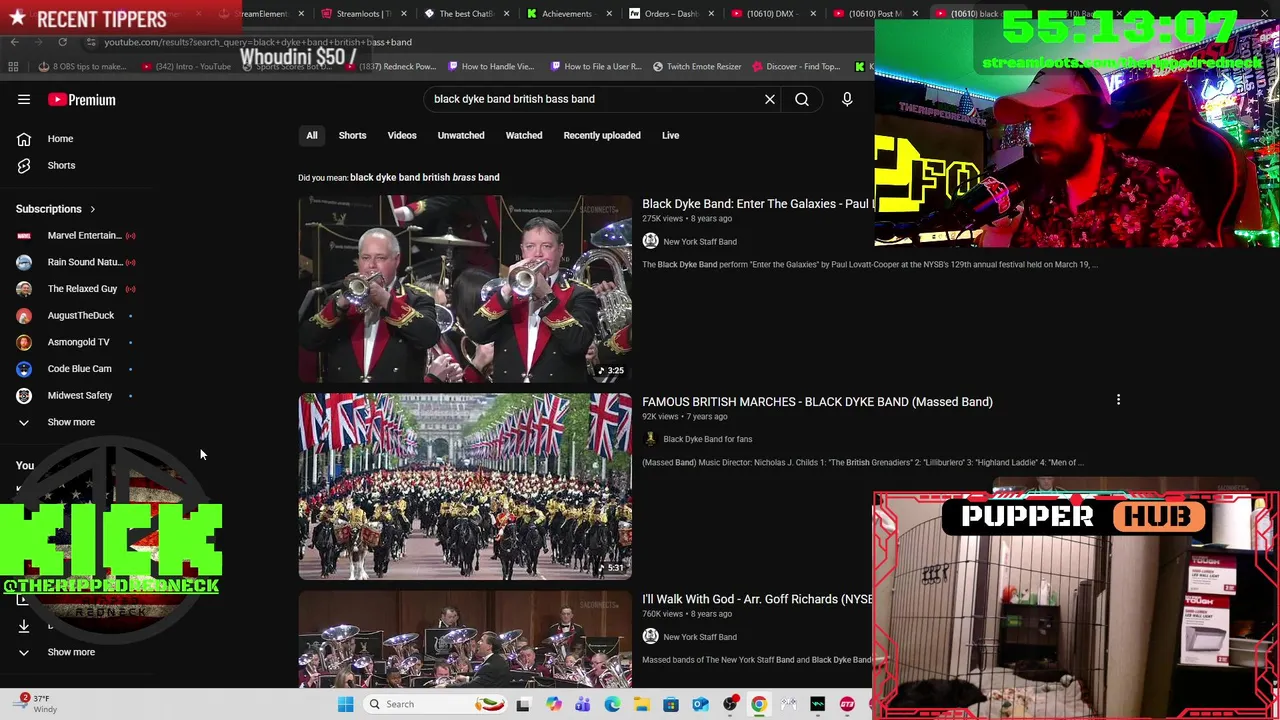Open Task View on the taskbar
The width and height of the screenshot is (1280, 720).
click(522, 704)
